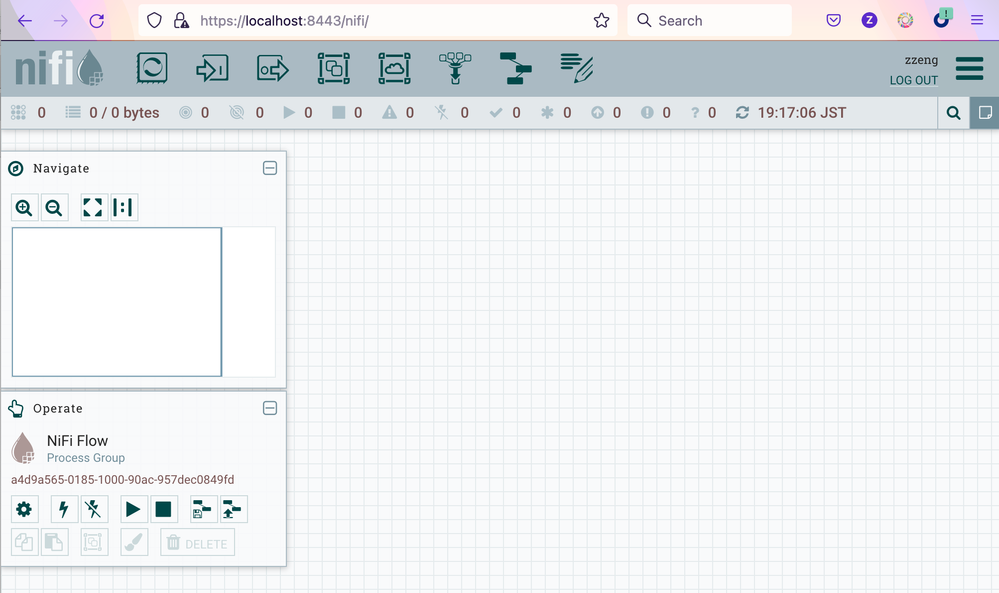Select the Remote Process Group icon

coord(394,68)
